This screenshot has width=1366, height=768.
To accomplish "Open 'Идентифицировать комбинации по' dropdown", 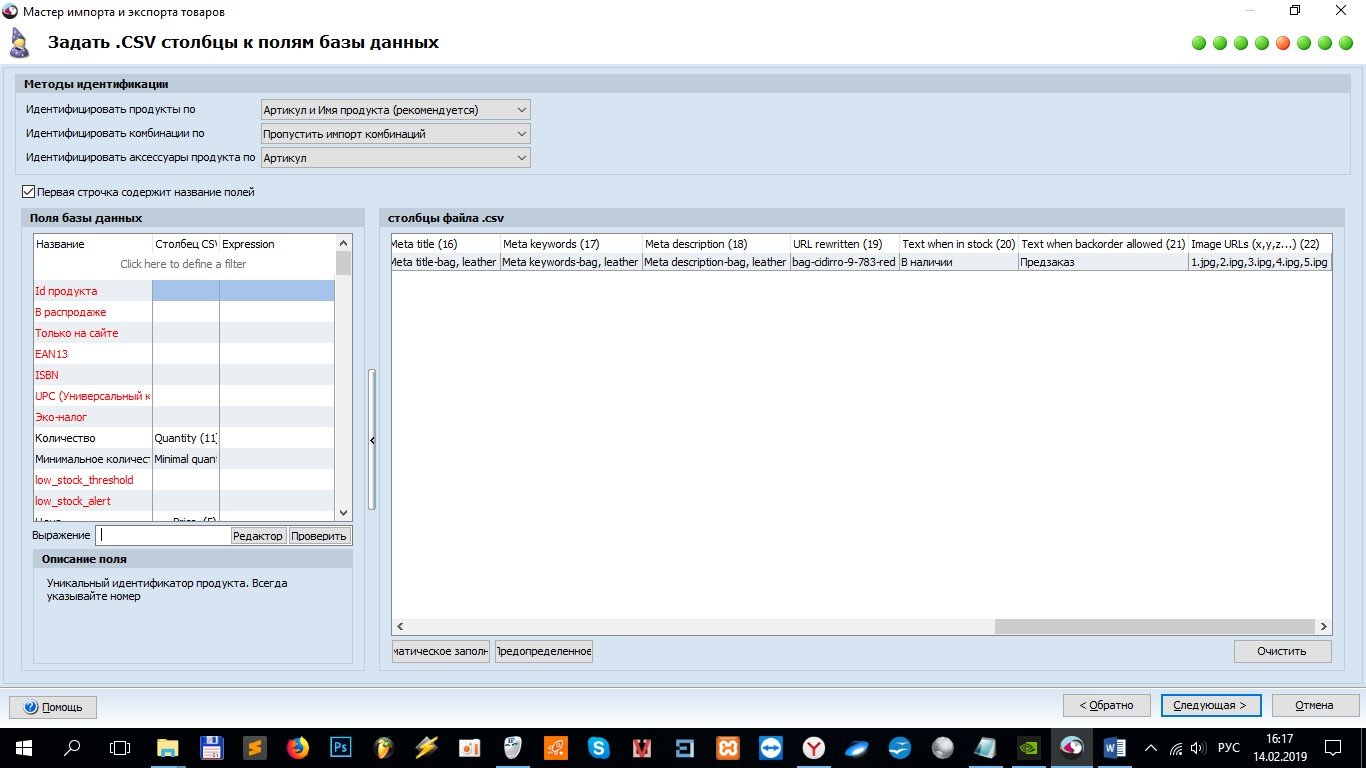I will [395, 134].
